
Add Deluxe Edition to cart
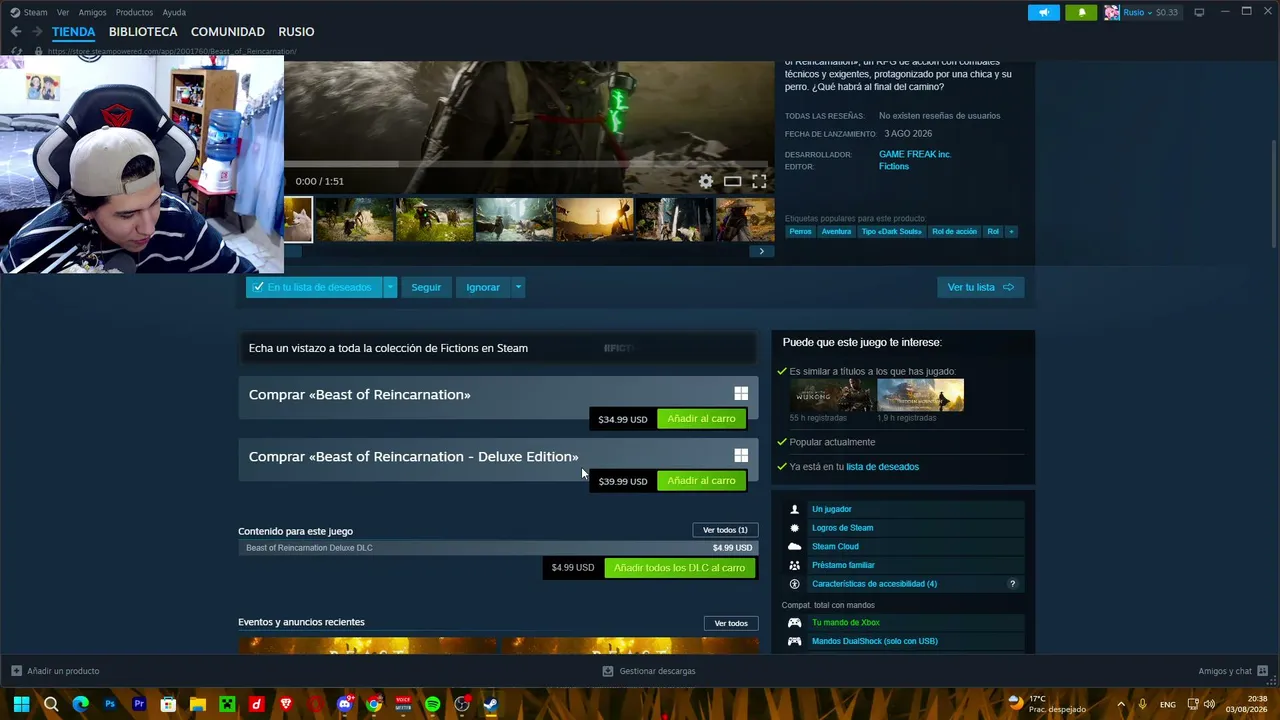[701, 481]
